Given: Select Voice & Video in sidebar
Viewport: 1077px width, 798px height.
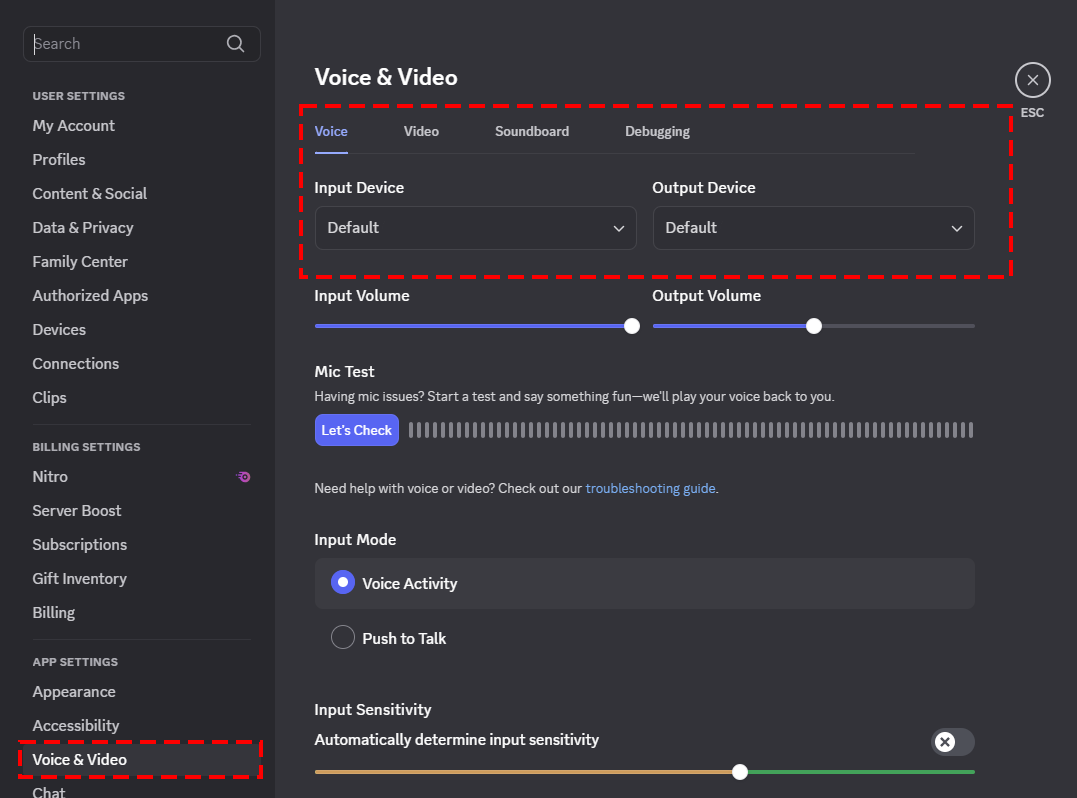Looking at the screenshot, I should click(x=141, y=760).
